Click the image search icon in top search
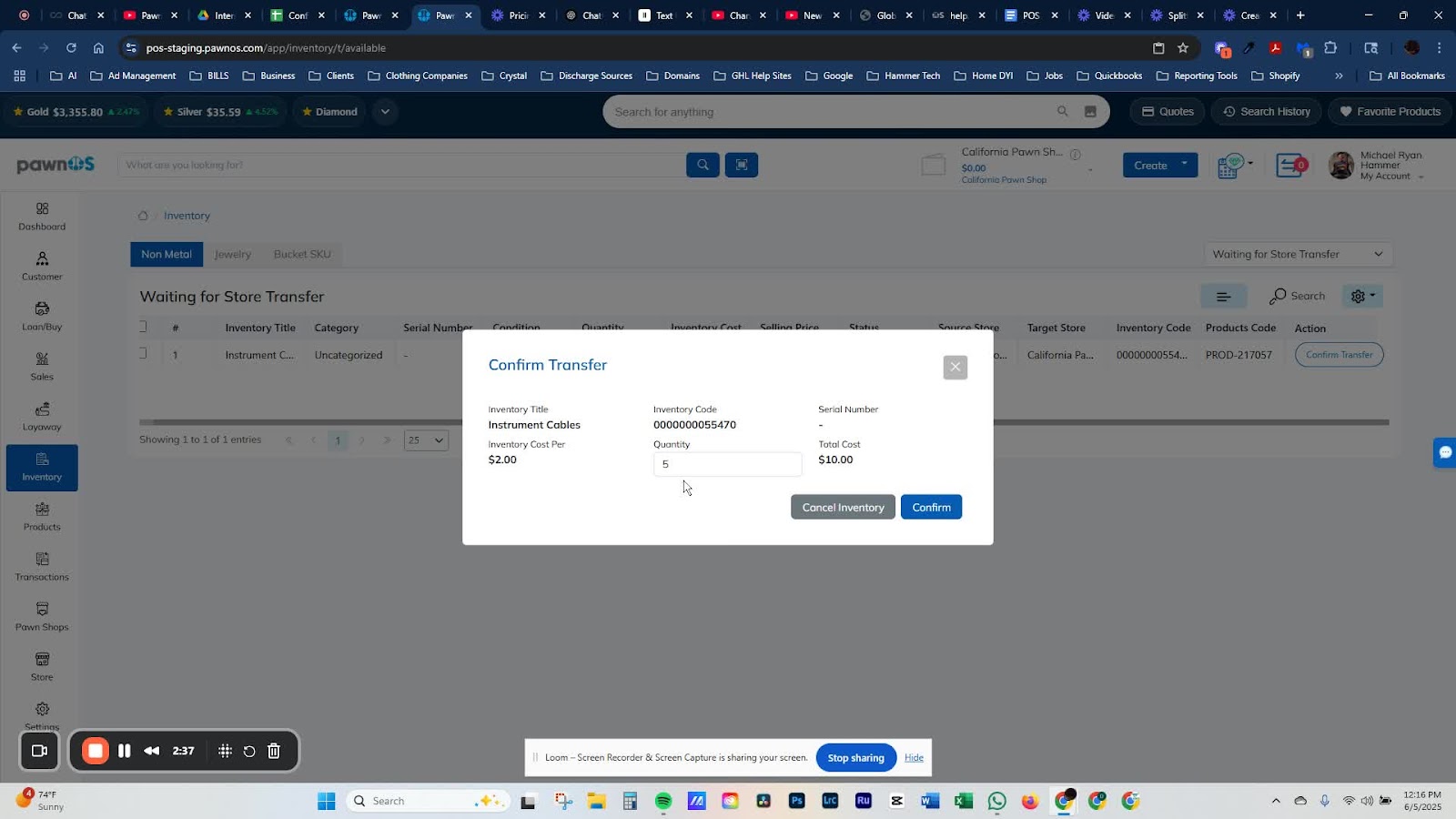The height and width of the screenshot is (819, 1456). click(x=1090, y=112)
